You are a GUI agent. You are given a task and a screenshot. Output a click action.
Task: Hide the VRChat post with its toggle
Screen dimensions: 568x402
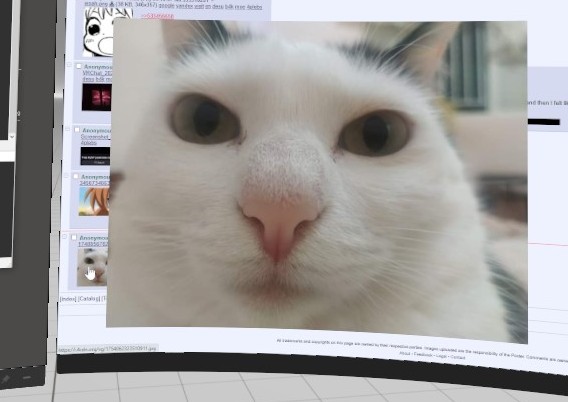coord(70,65)
